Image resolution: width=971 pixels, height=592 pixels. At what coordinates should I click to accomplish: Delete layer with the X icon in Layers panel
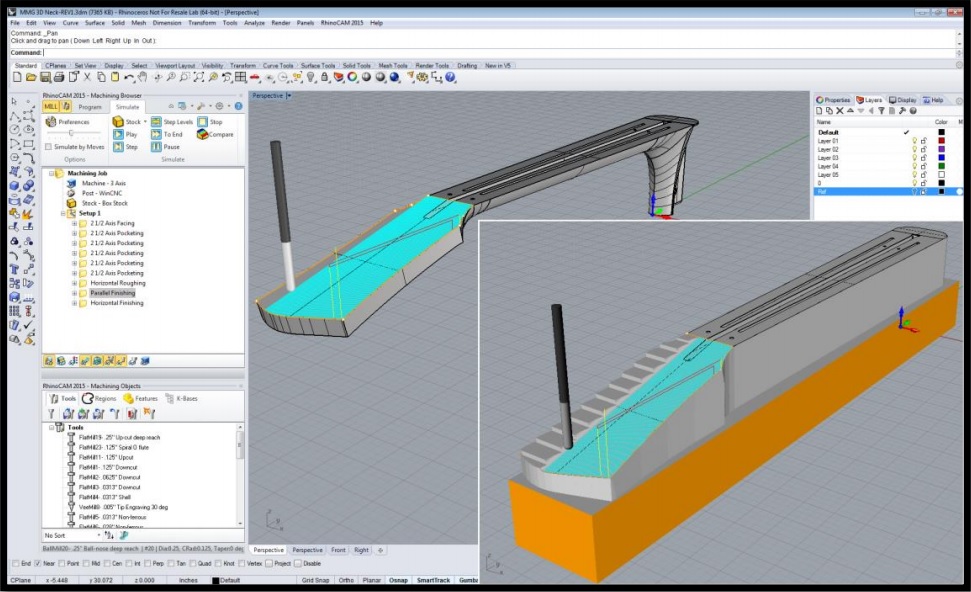click(x=840, y=111)
